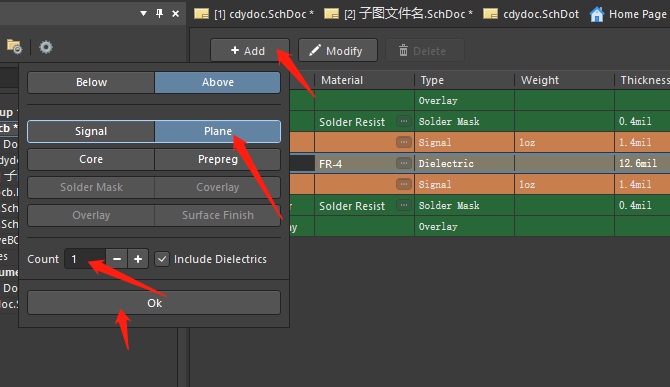Choose the Coverlay layer type

pos(217,187)
